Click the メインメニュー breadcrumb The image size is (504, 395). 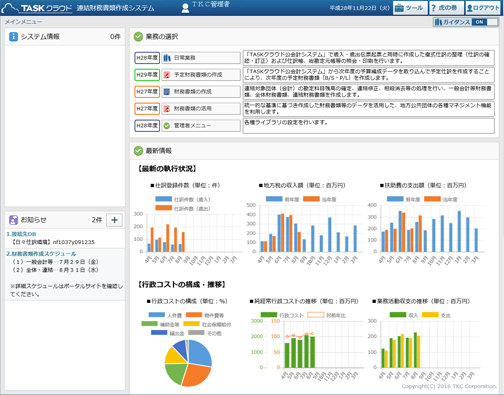tap(23, 22)
